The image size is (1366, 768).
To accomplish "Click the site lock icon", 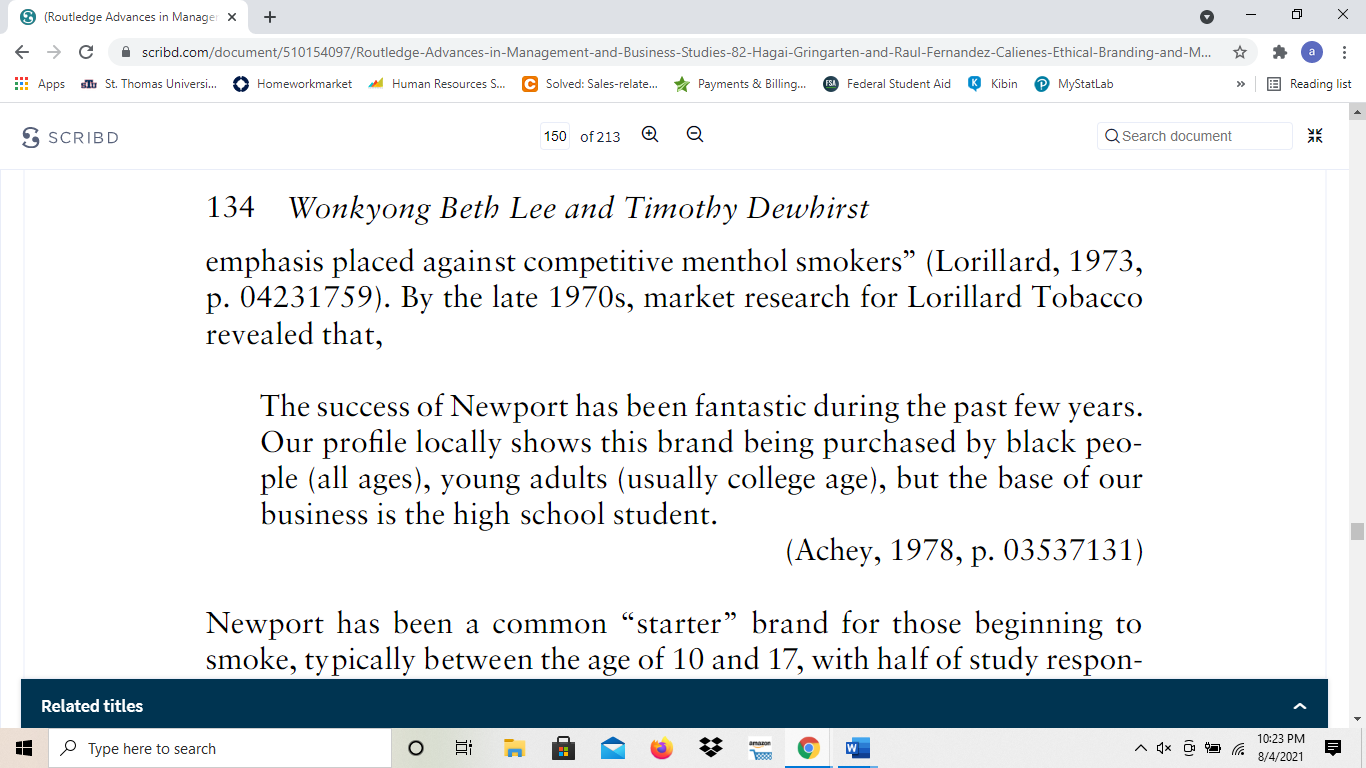I will 126,52.
